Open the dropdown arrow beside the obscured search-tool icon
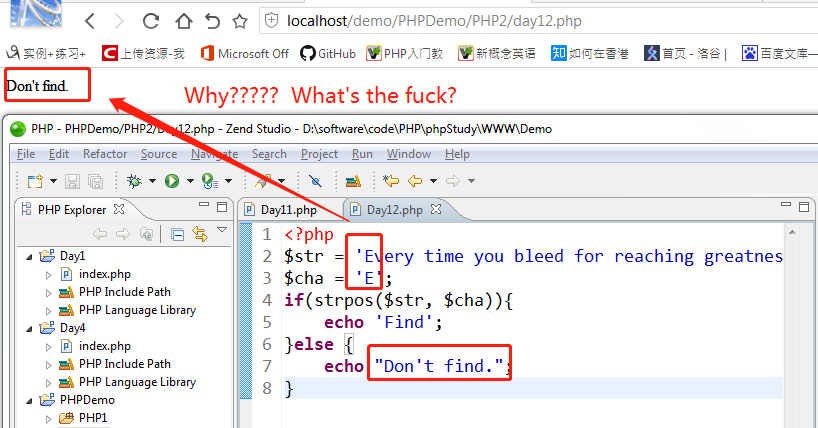The width and height of the screenshot is (818, 428). tap(282, 181)
